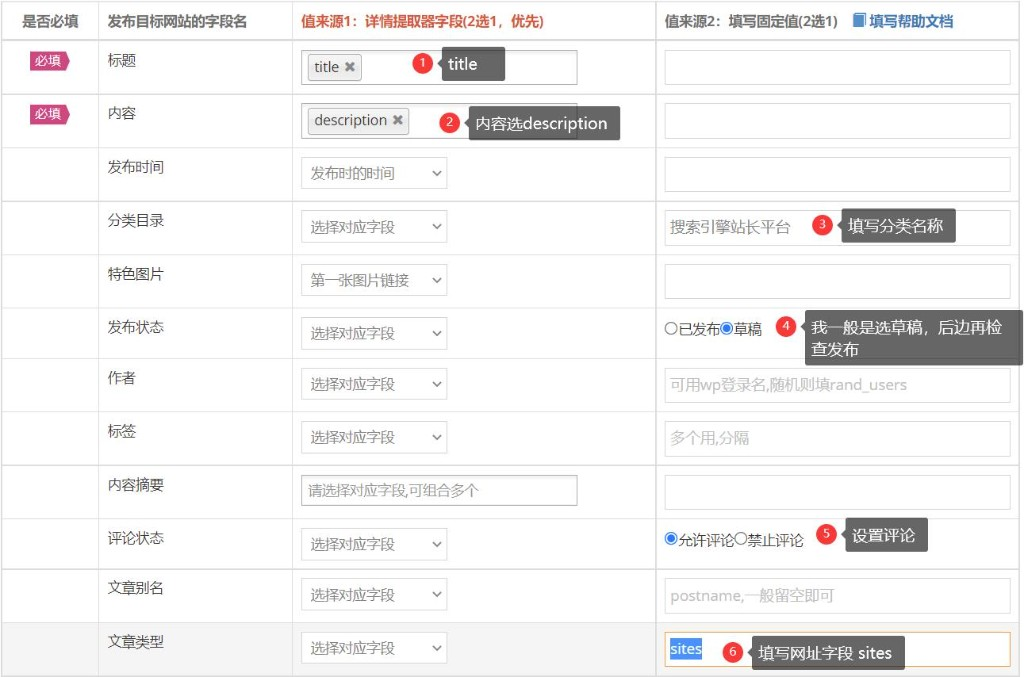The width and height of the screenshot is (1024, 677).
Task: Click the 内容摘要 multi-field input box
Action: point(439,490)
